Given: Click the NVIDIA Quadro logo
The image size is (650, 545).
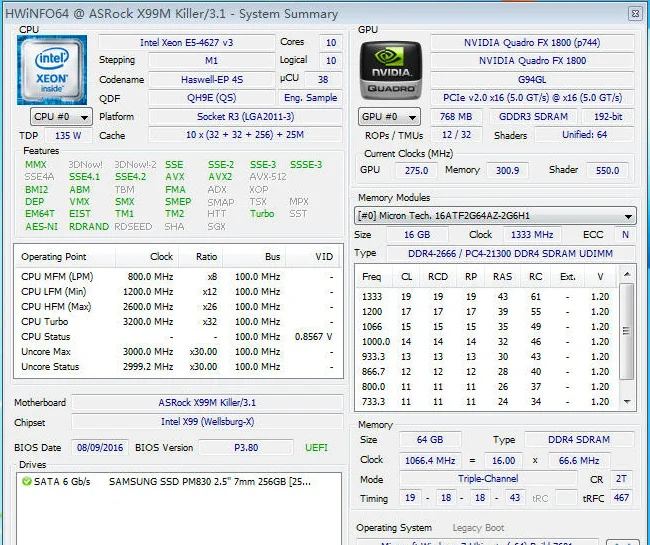Looking at the screenshot, I should point(390,70).
